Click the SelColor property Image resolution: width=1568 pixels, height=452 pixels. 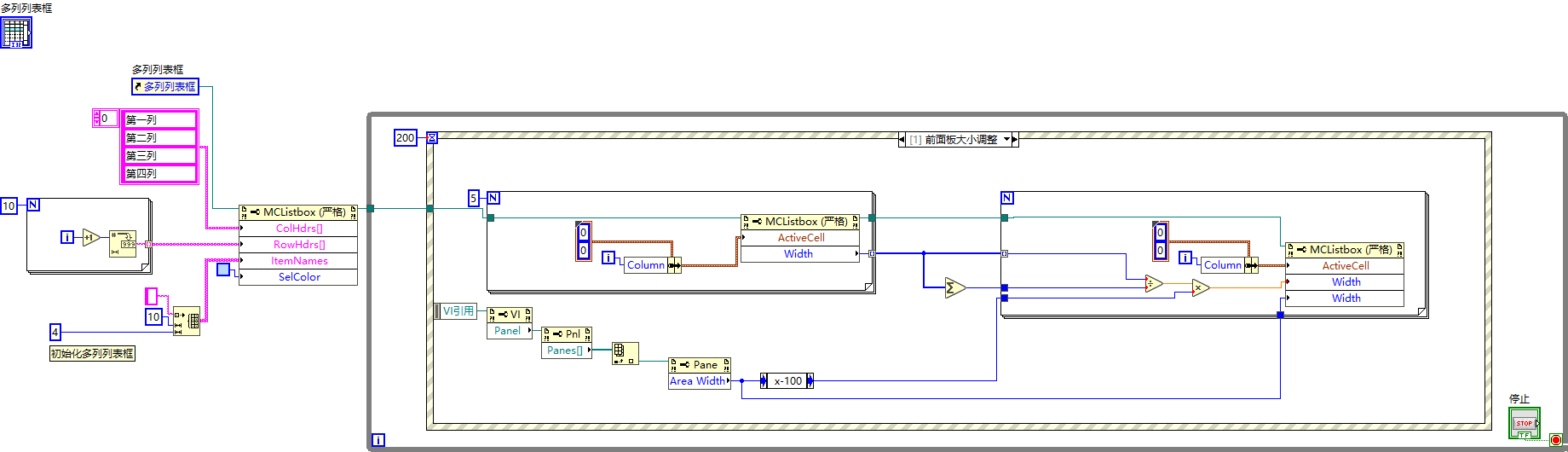click(x=298, y=277)
